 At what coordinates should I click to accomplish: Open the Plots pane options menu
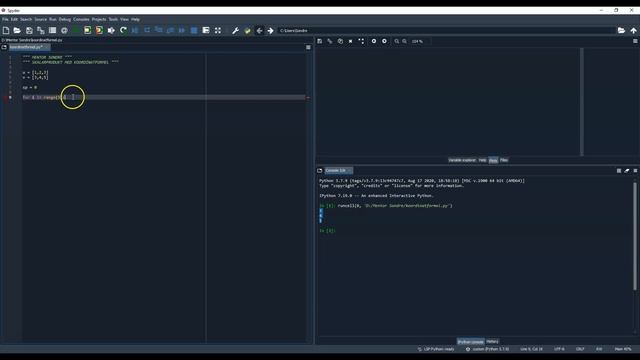coord(635,41)
